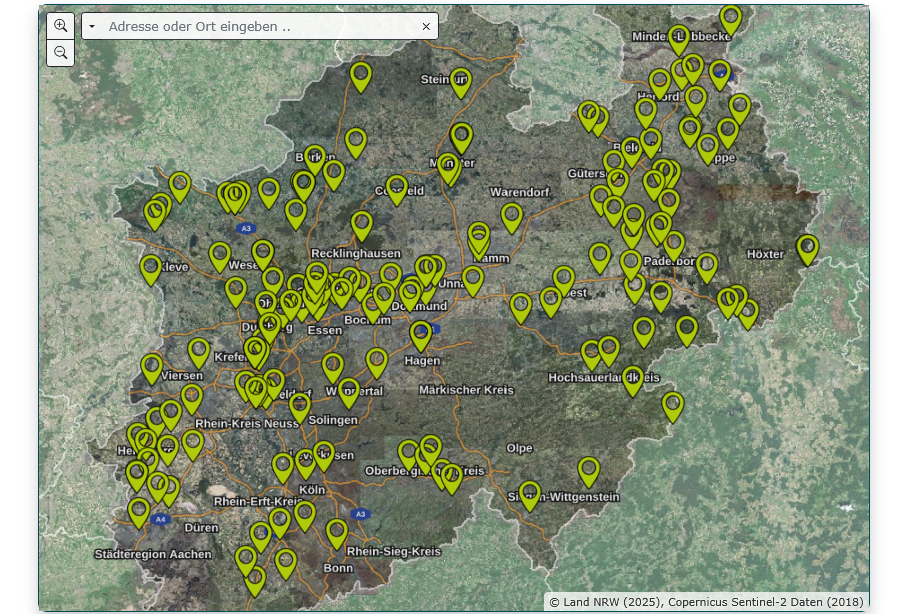Zoom in on the map
This screenshot has height=614, width=916.
click(61, 26)
